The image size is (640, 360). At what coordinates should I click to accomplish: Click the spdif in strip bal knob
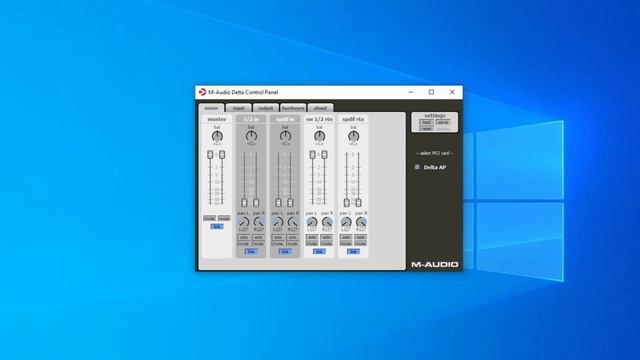coord(285,136)
